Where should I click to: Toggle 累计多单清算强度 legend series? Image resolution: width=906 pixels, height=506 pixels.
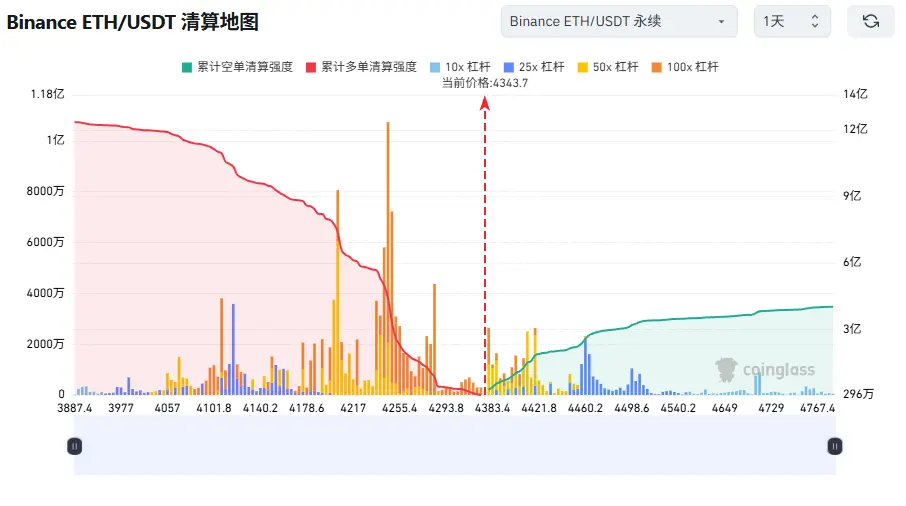coord(361,67)
